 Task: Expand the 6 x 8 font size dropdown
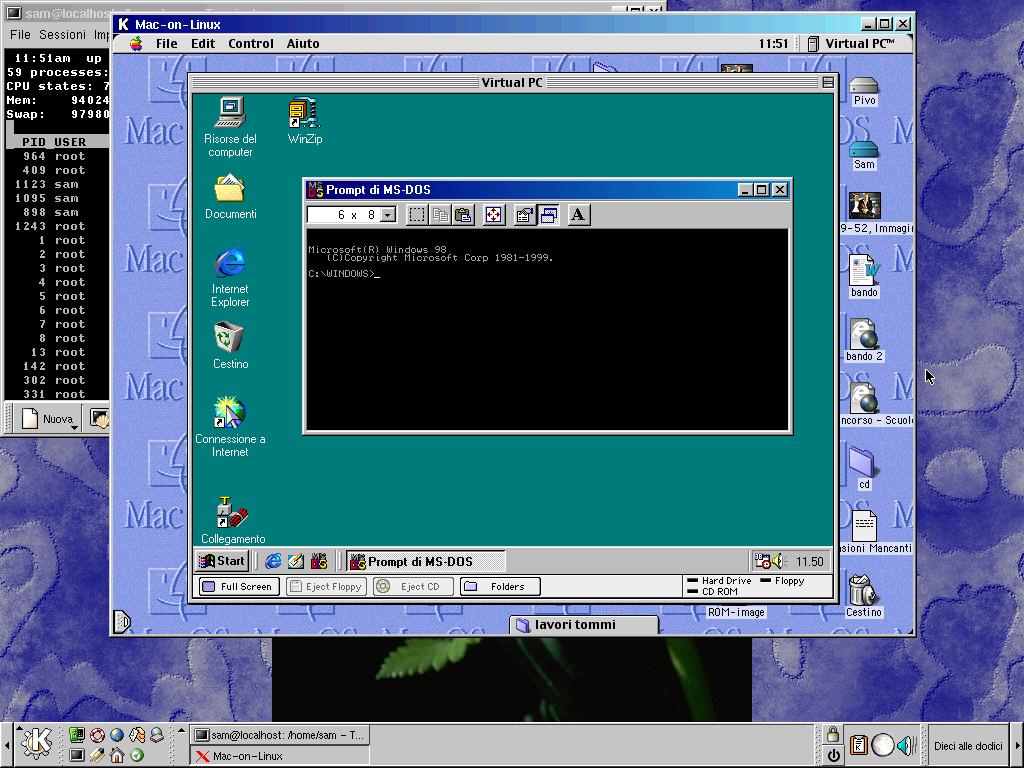(388, 215)
